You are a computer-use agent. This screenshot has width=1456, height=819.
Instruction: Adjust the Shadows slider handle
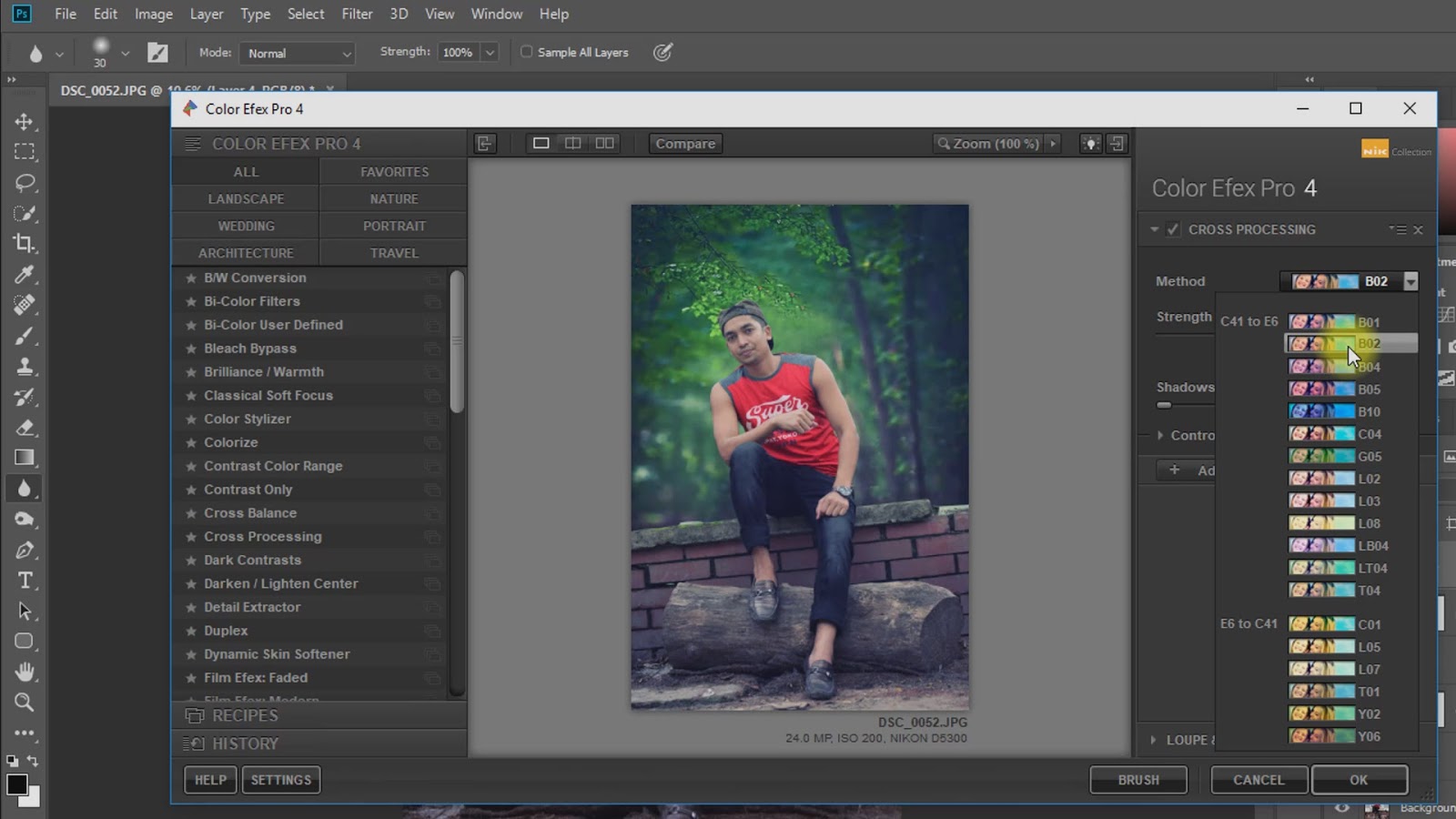click(1164, 405)
